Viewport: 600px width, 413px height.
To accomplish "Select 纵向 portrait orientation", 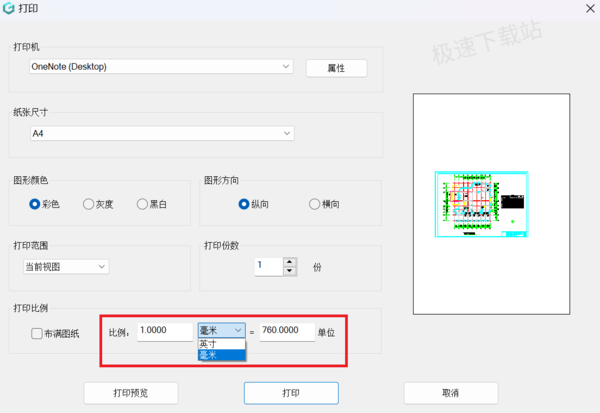I will coord(244,204).
